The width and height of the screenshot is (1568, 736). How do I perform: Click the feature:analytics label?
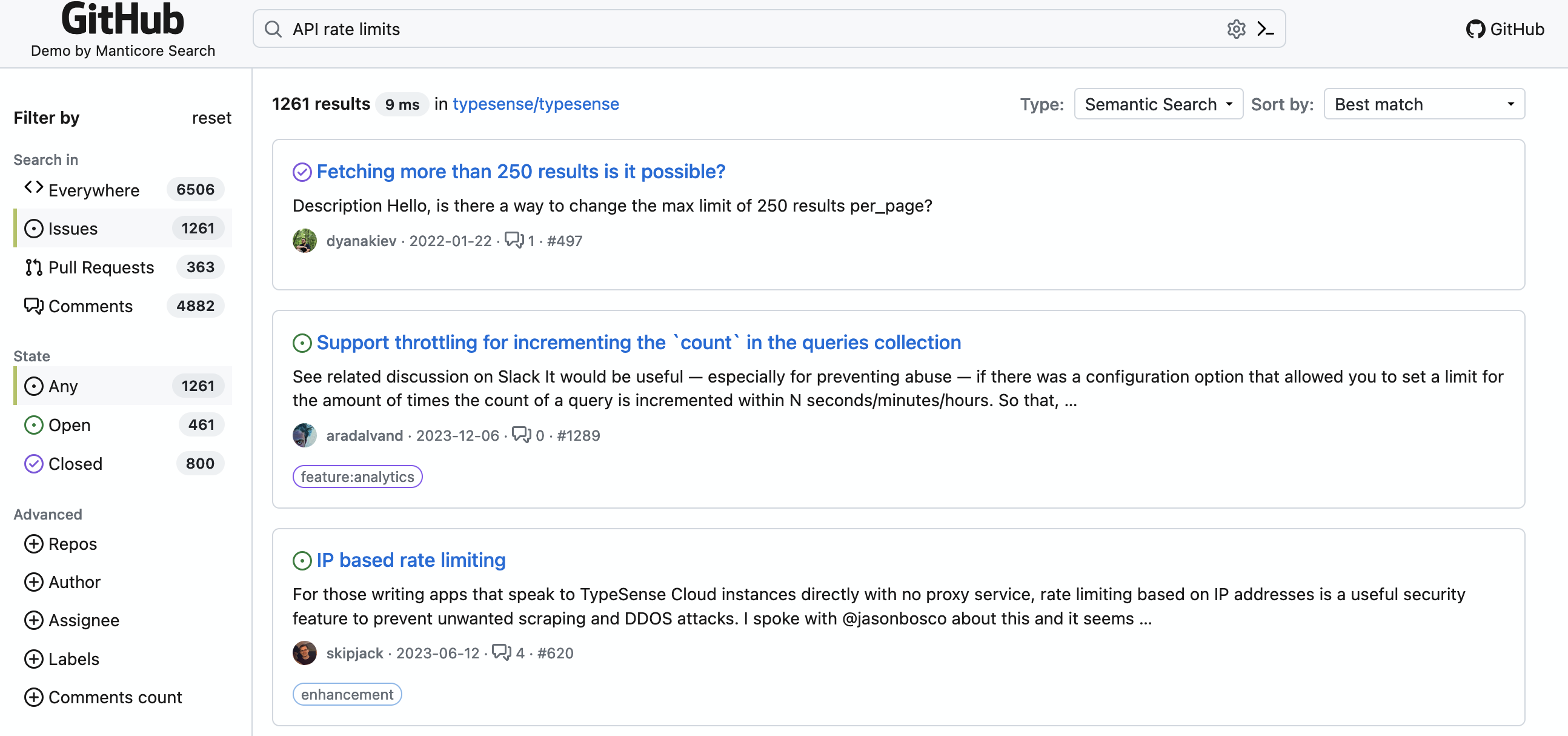357,477
